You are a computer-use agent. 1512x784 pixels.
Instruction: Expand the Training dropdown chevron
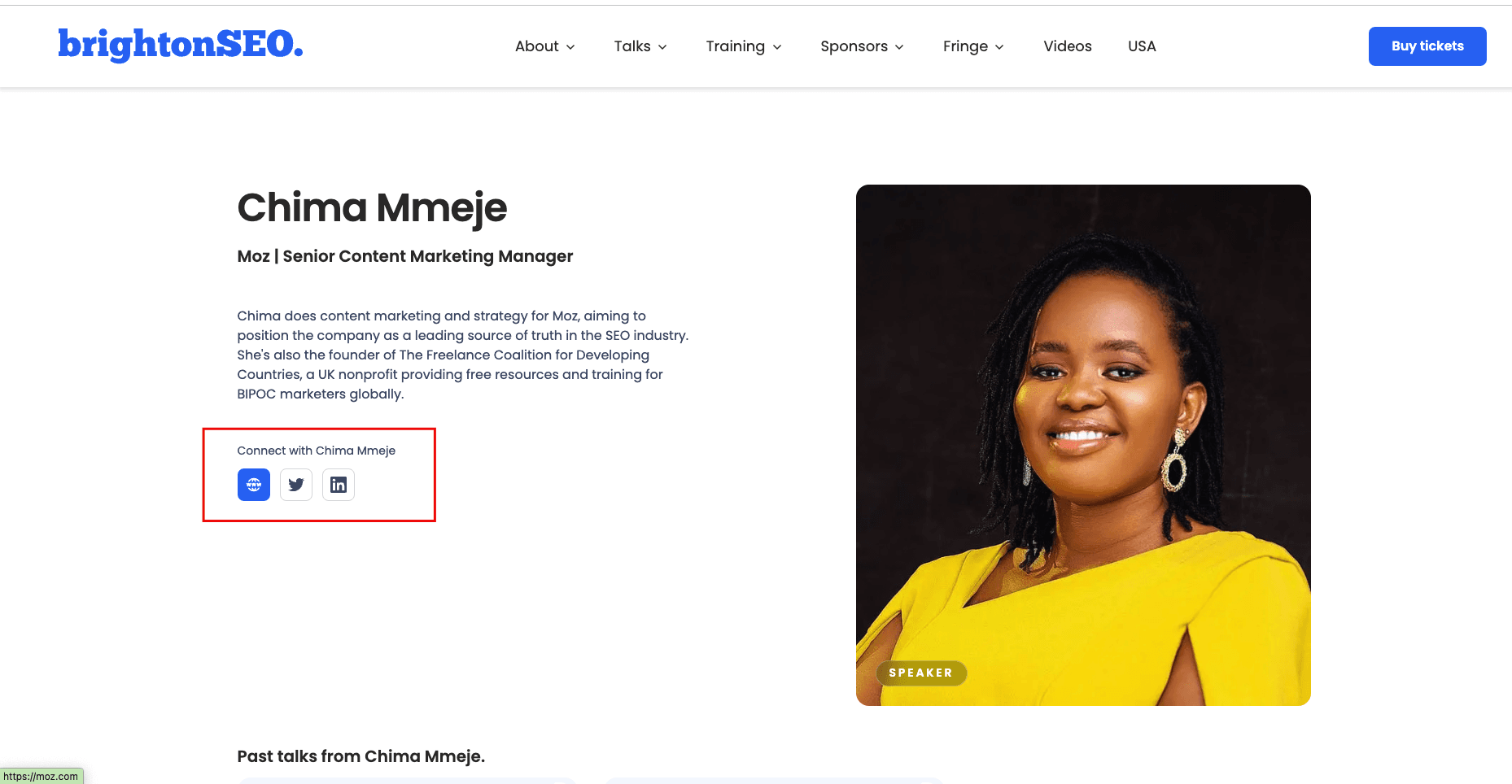(777, 47)
